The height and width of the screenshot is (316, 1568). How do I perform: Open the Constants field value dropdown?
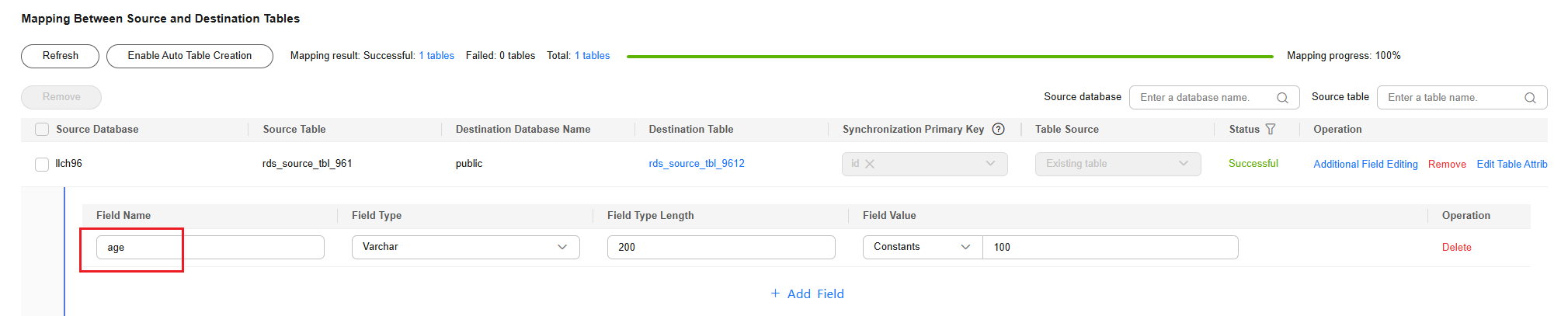(x=965, y=247)
